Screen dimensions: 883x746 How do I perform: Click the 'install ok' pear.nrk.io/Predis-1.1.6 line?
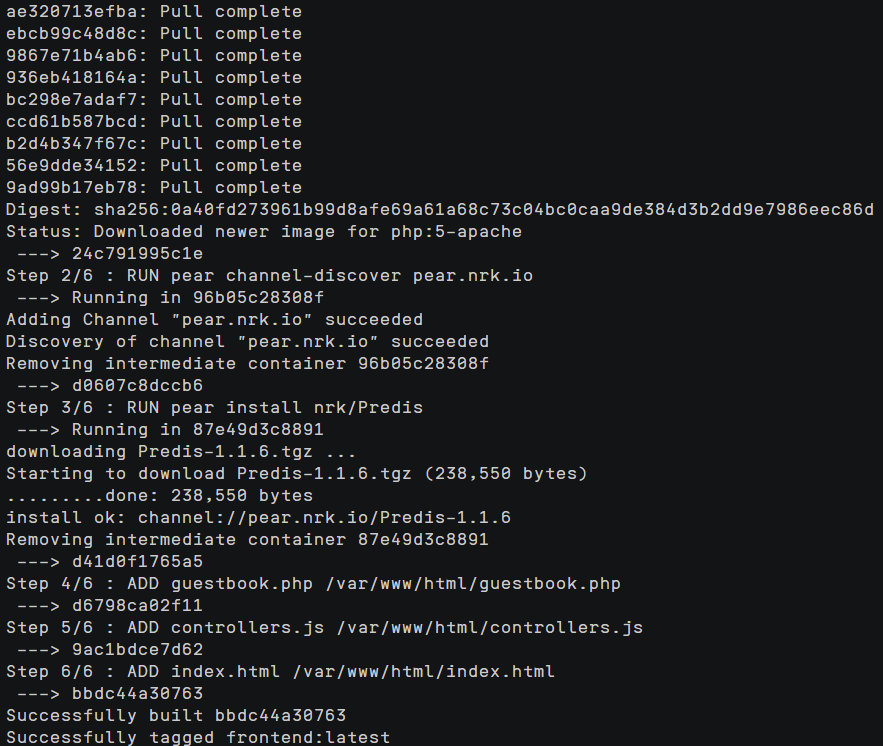pos(258,517)
